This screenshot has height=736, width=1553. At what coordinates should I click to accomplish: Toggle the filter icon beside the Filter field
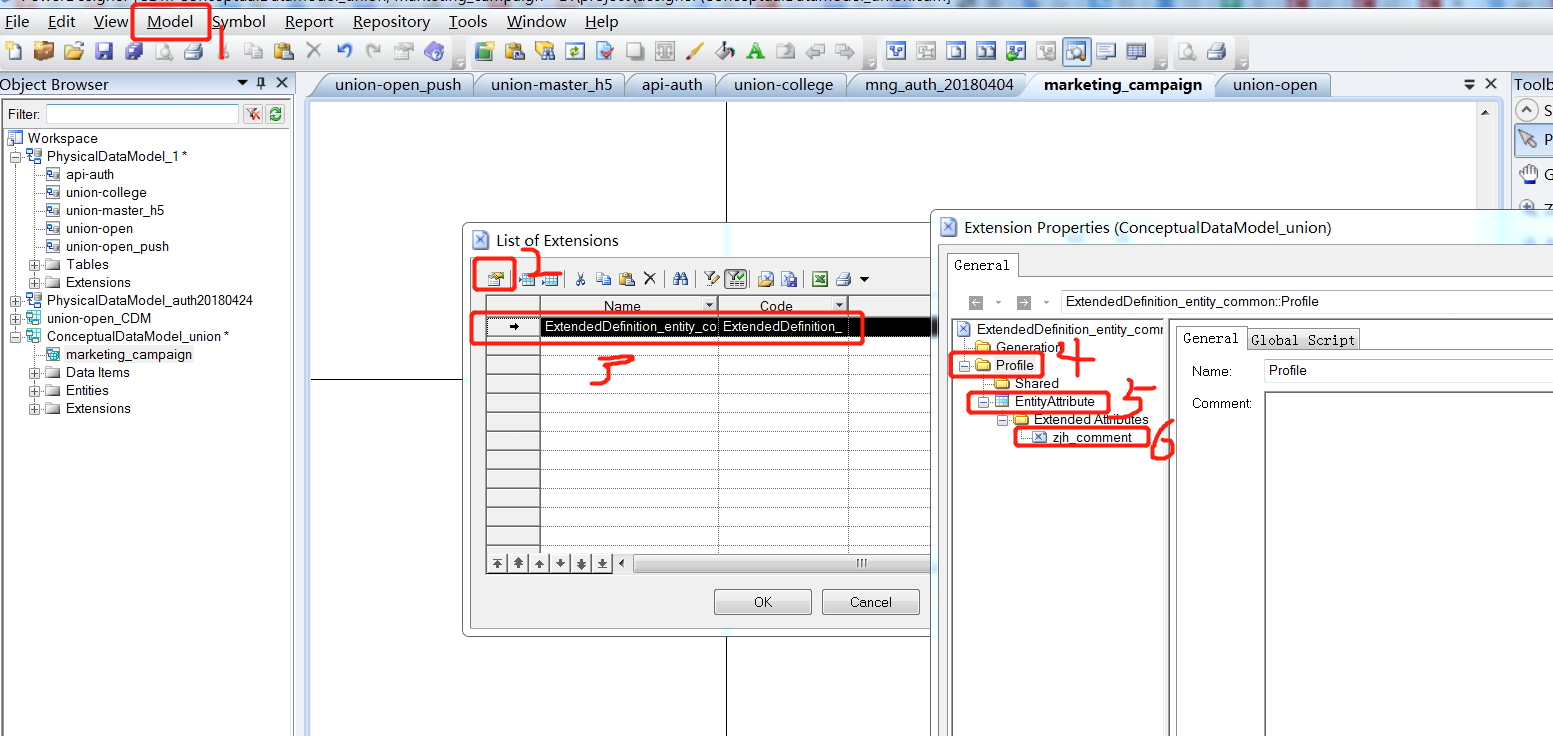[x=252, y=113]
